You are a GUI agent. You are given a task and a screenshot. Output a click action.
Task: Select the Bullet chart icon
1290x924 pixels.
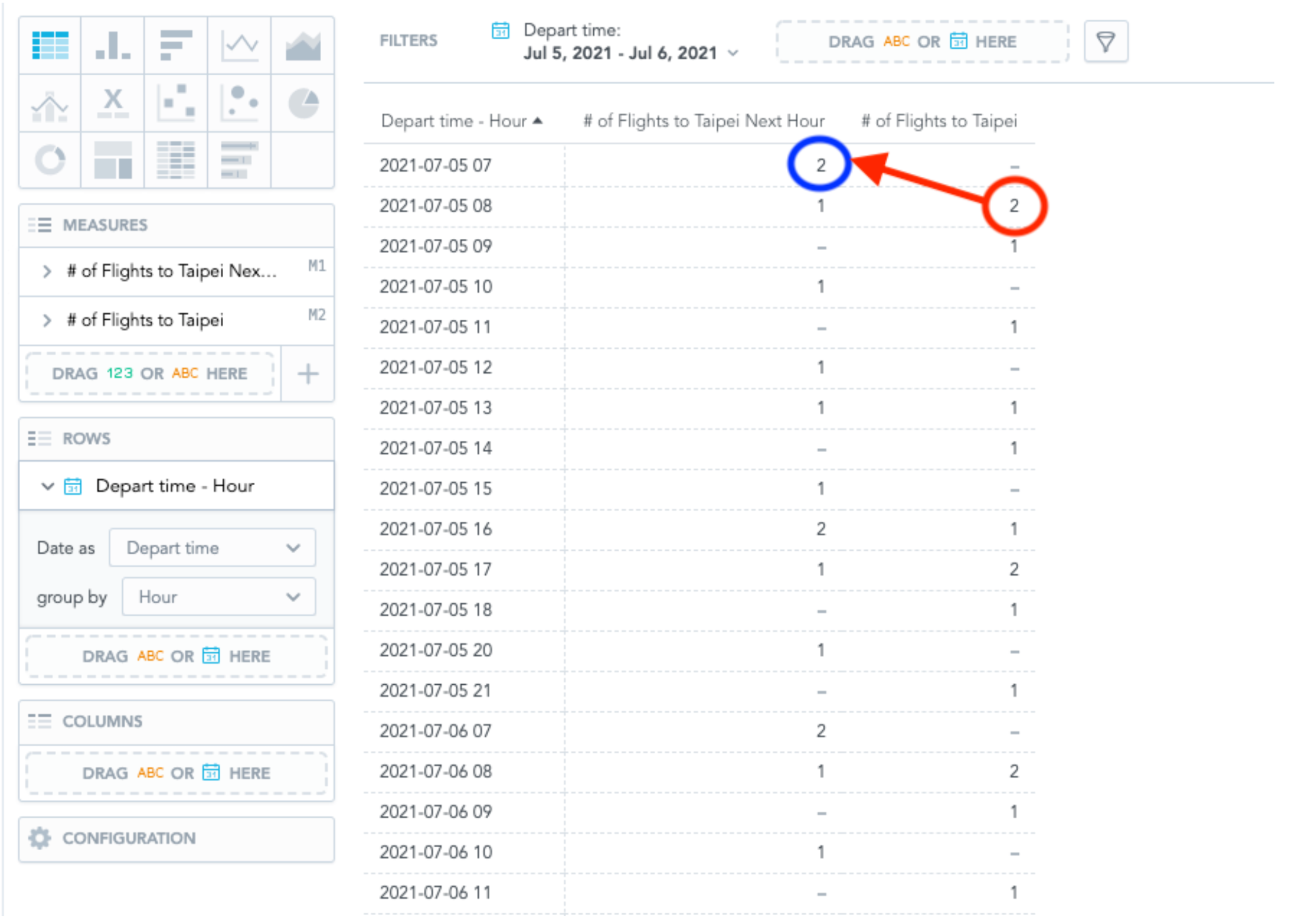(x=239, y=160)
